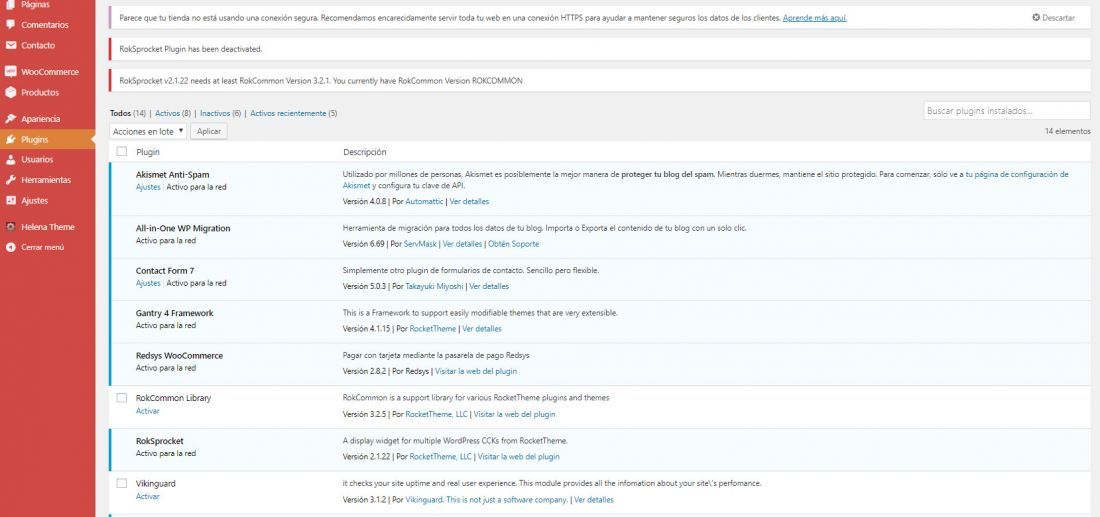Open the Helena Theme menu item
Image resolution: width=1100 pixels, height=517 pixels.
[x=48, y=227]
